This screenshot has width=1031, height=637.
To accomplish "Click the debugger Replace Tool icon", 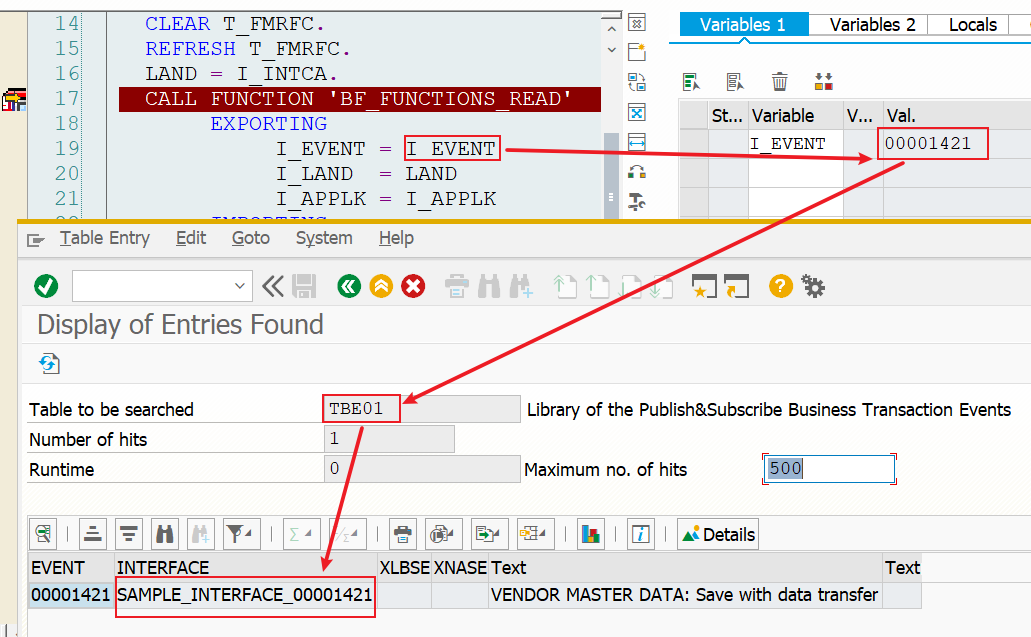I will [x=636, y=82].
